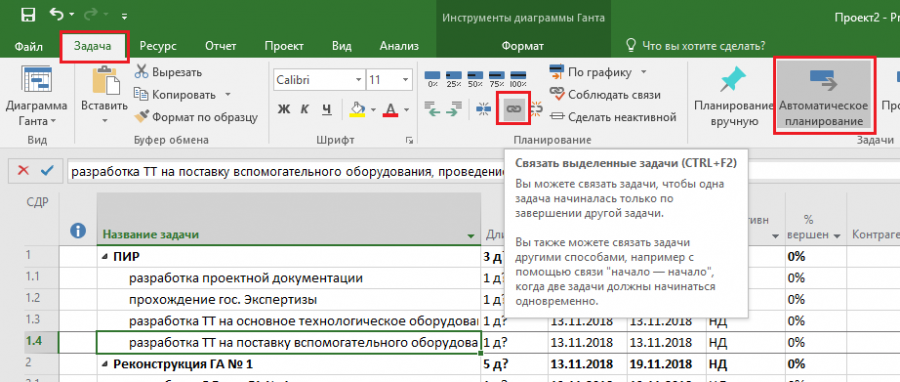Screen dimensions: 900x382
Task: Open the Calibri font name dropdown
Action: pyautogui.click(x=359, y=80)
